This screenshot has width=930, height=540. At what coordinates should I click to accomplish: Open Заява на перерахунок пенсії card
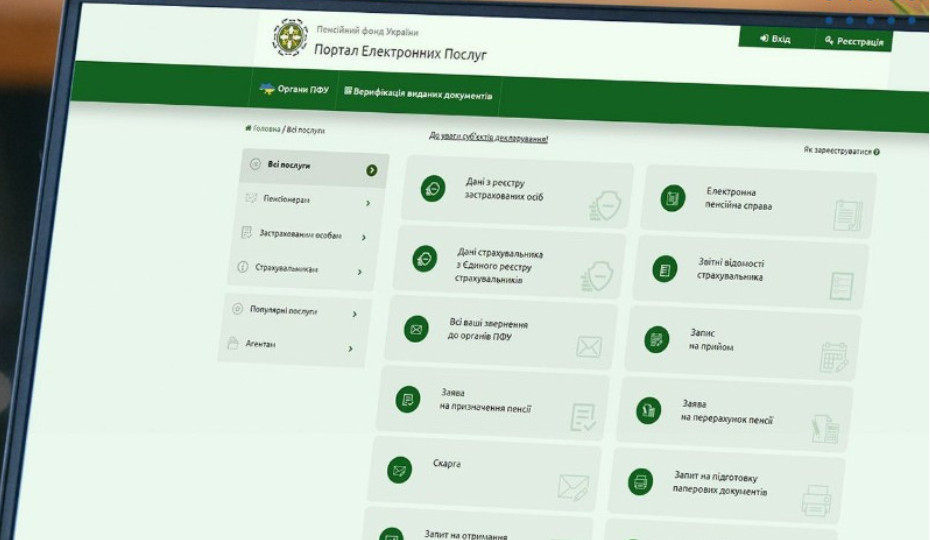pos(734,414)
